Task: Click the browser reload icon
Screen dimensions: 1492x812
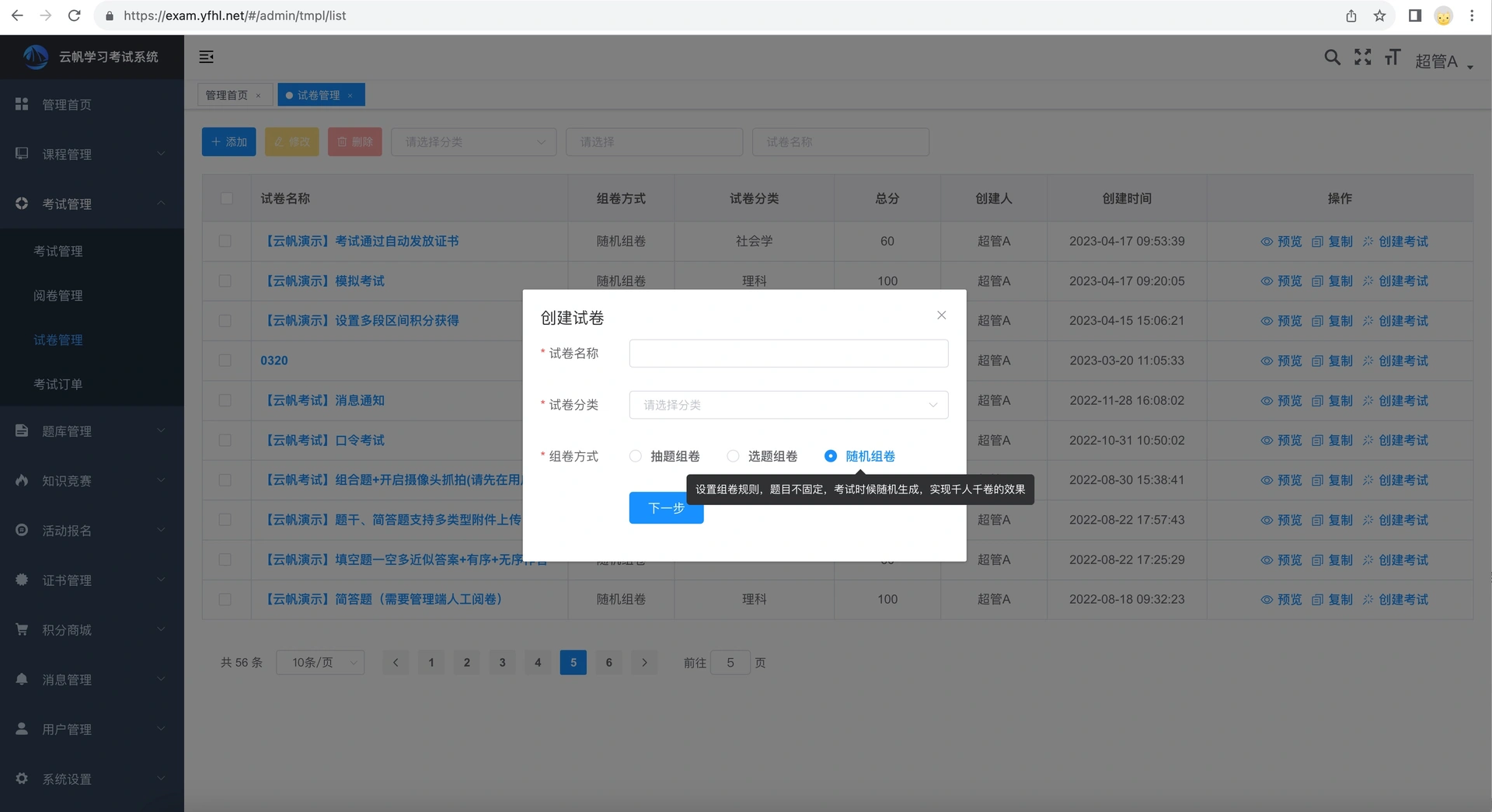Action: pos(75,16)
